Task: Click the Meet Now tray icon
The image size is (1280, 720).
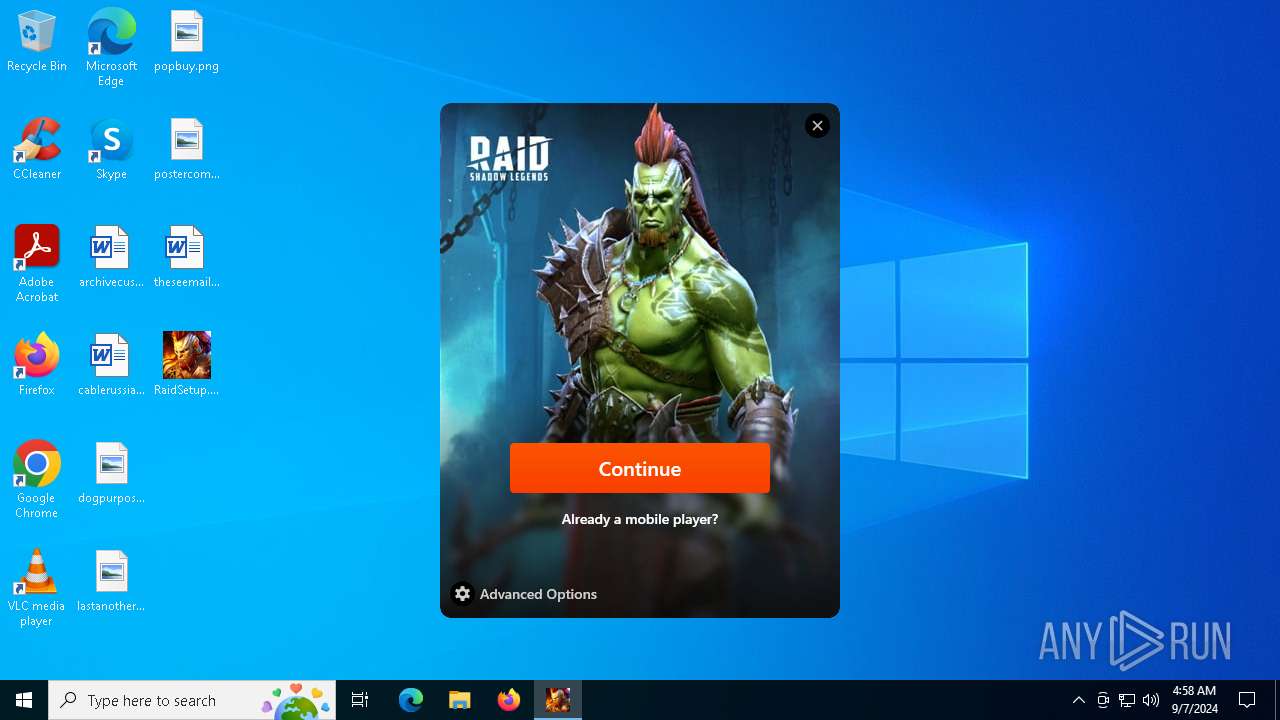Action: 1103,700
